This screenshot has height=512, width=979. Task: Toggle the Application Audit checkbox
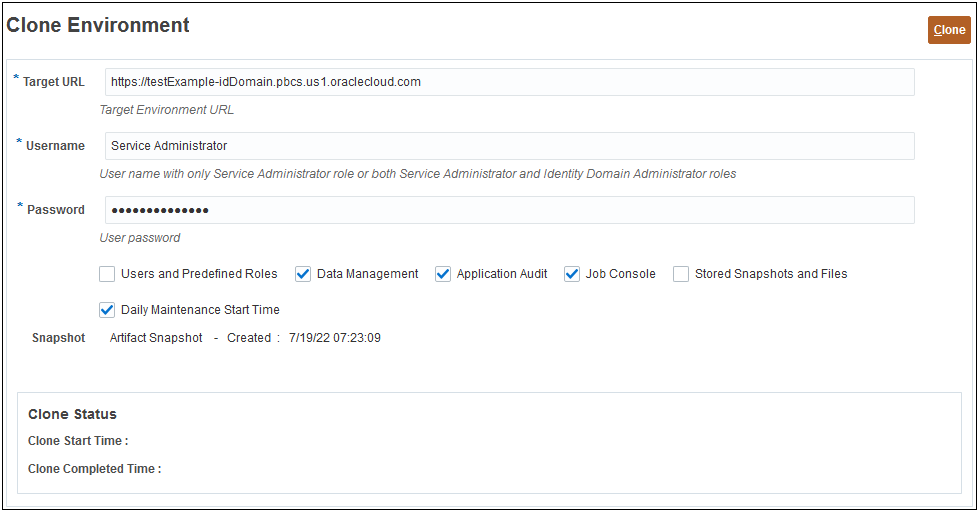click(x=444, y=274)
